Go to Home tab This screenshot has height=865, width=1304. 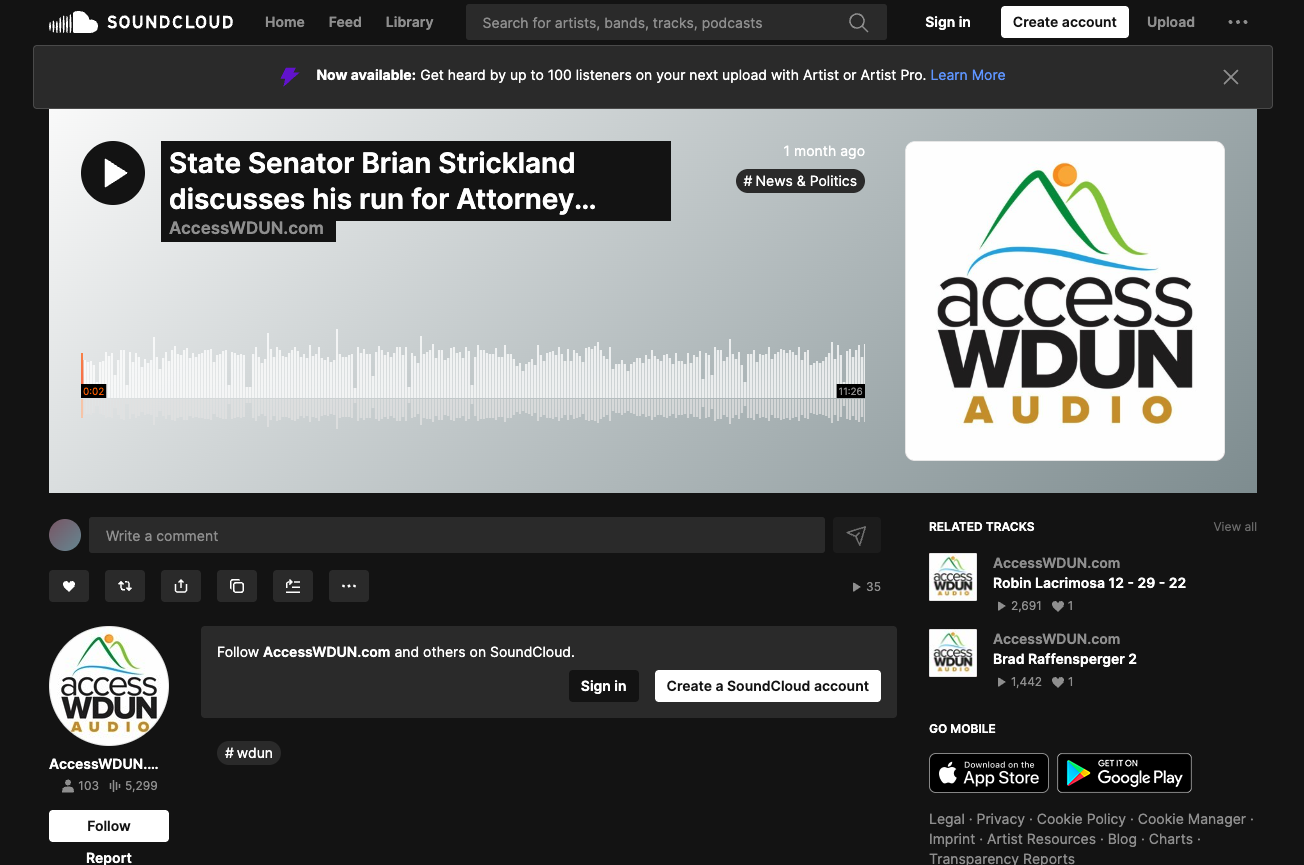(285, 22)
